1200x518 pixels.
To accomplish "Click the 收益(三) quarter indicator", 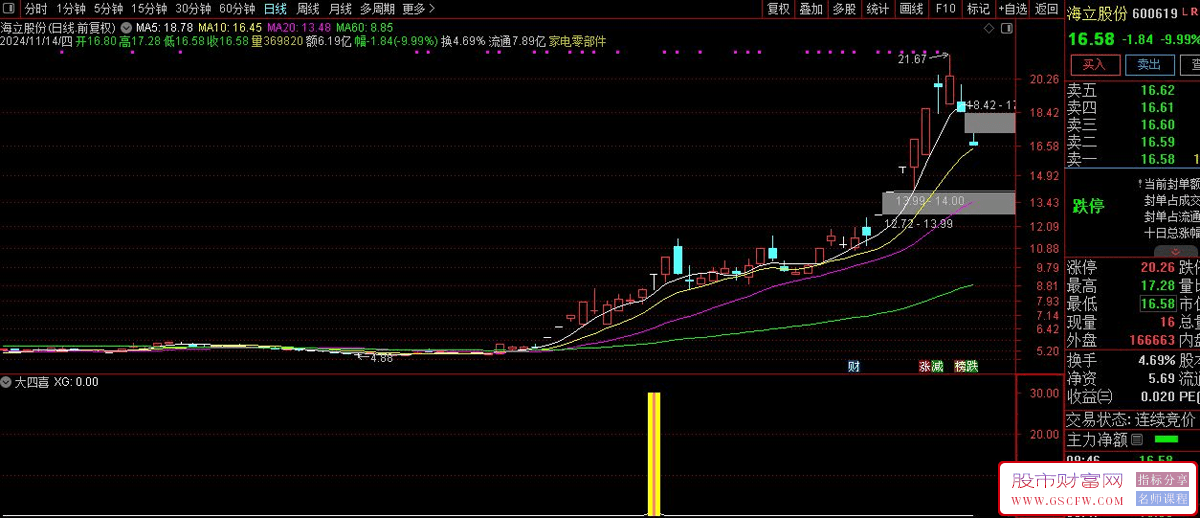I will click(x=1090, y=399).
